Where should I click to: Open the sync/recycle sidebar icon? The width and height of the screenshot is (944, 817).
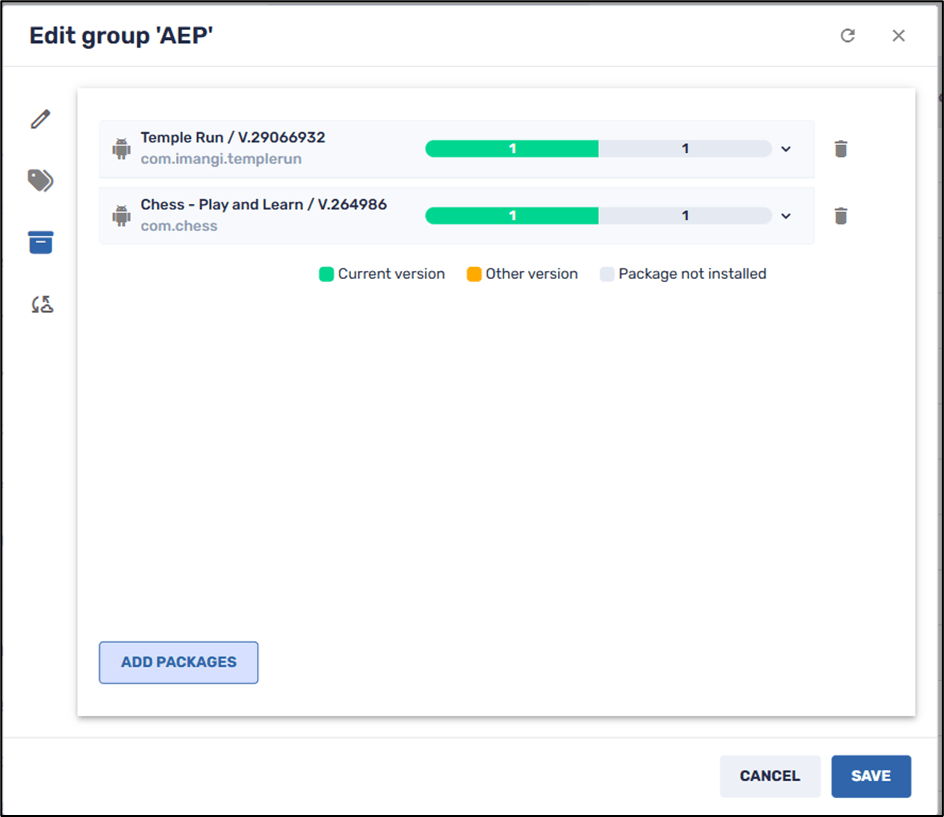[x=40, y=304]
